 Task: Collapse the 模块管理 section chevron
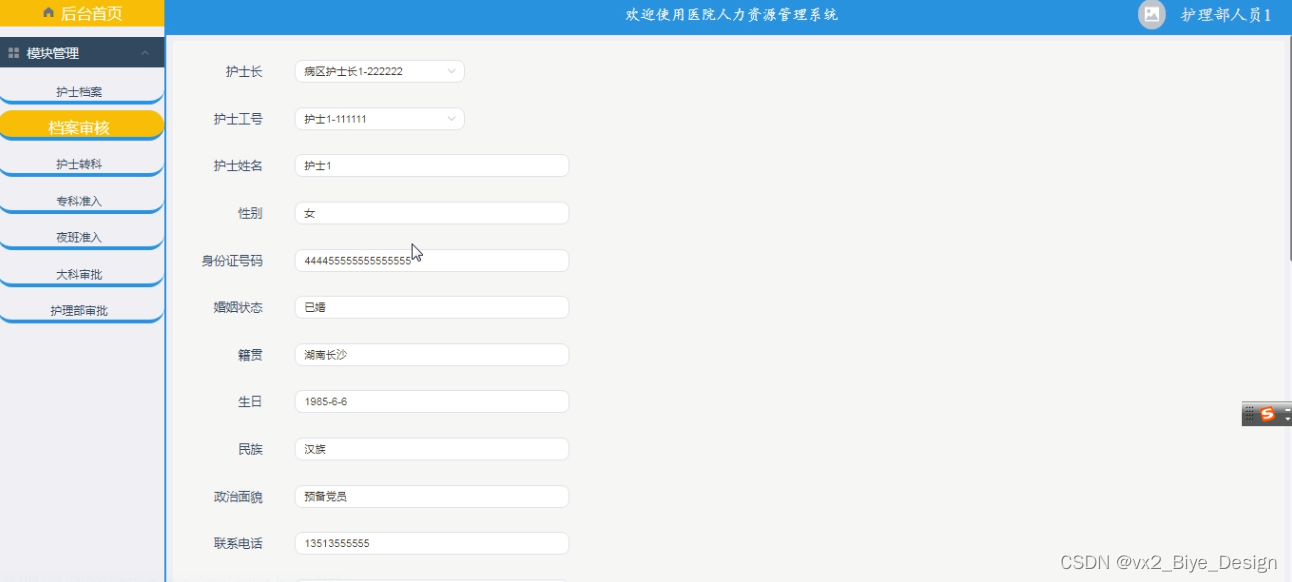[145, 53]
